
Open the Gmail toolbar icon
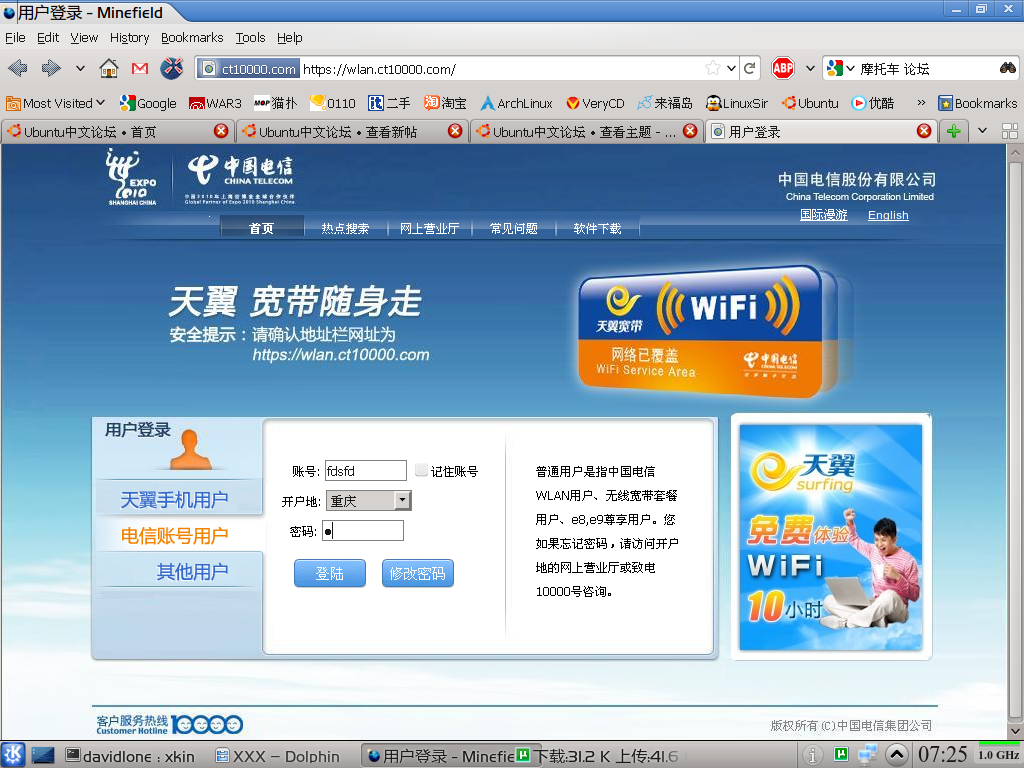click(x=140, y=68)
